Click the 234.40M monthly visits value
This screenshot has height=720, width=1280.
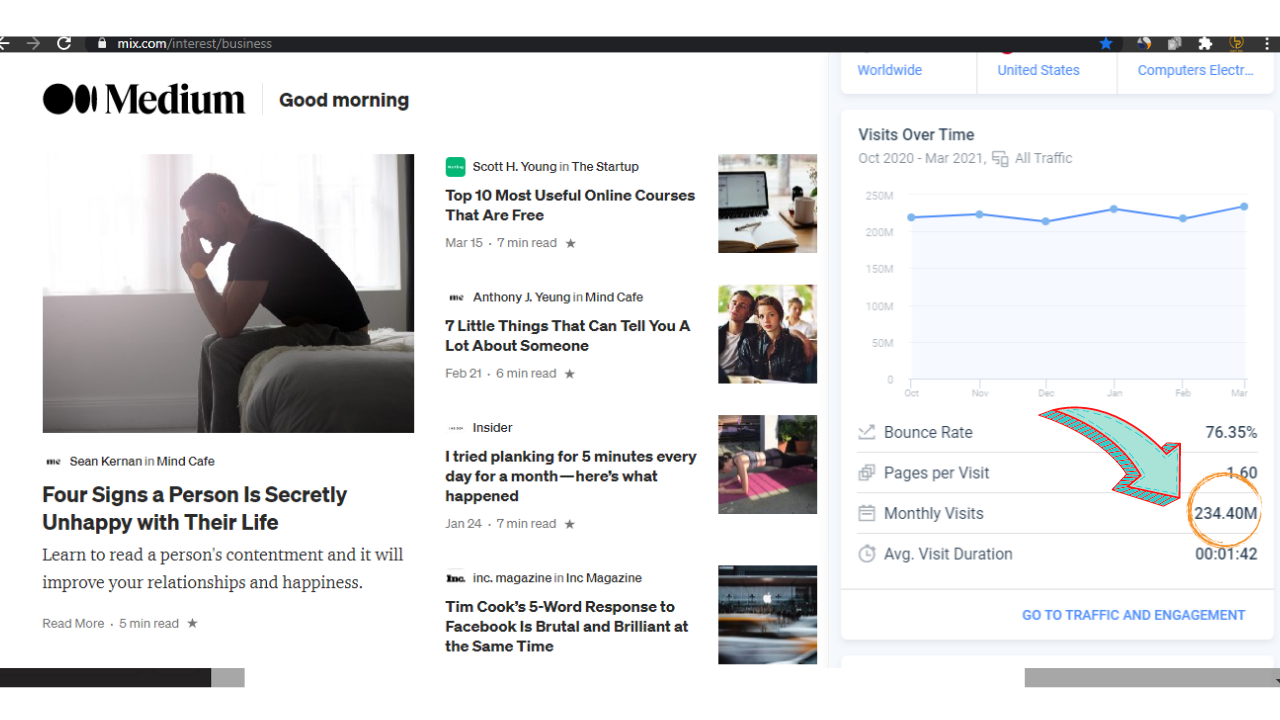tap(1225, 514)
